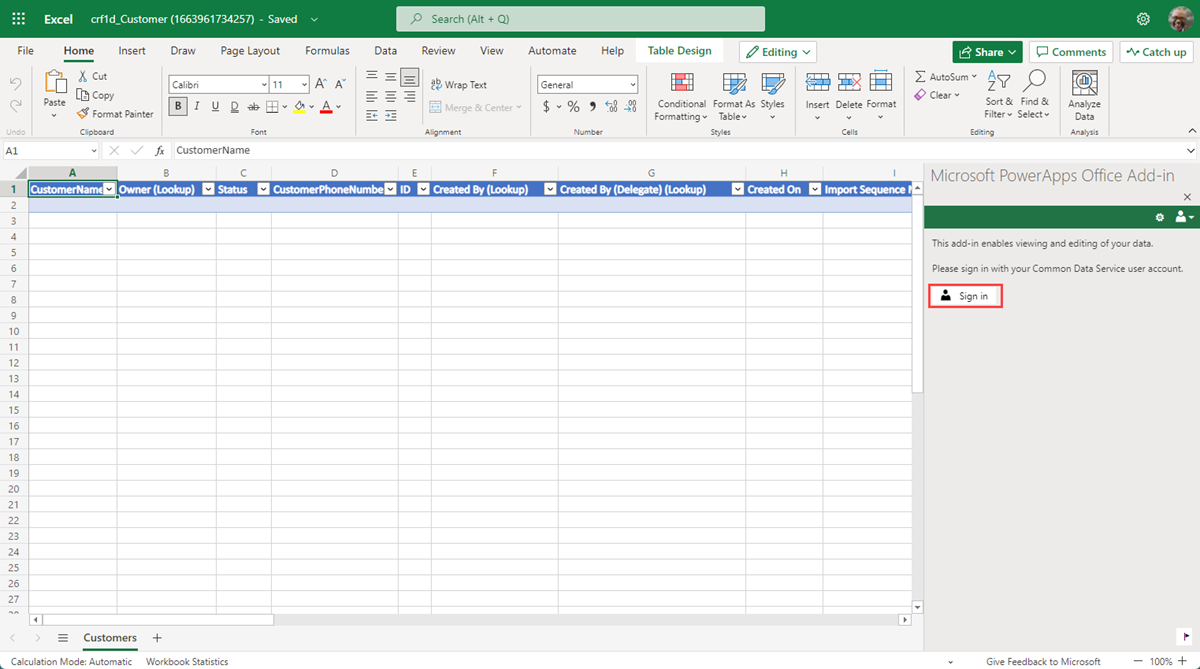This screenshot has width=1200, height=669.
Task: Enable Wrap Text for the cell
Action: click(460, 84)
